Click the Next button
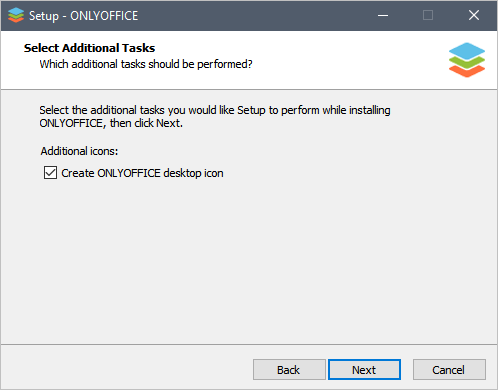Image resolution: width=498 pixels, height=390 pixels. point(364,370)
